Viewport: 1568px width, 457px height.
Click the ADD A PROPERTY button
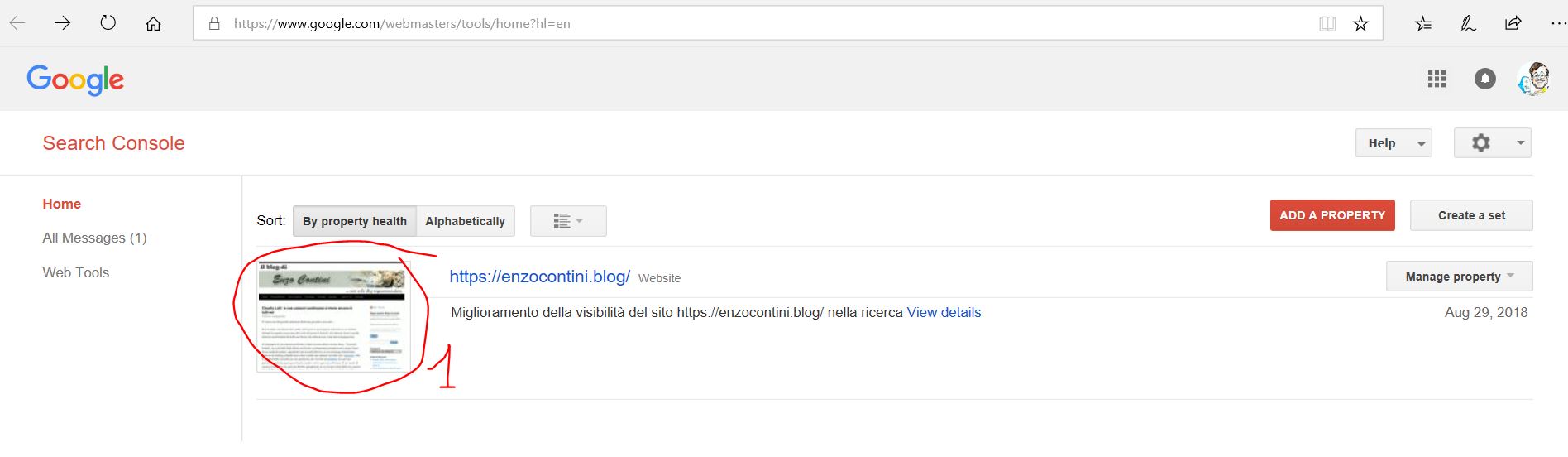click(x=1332, y=215)
